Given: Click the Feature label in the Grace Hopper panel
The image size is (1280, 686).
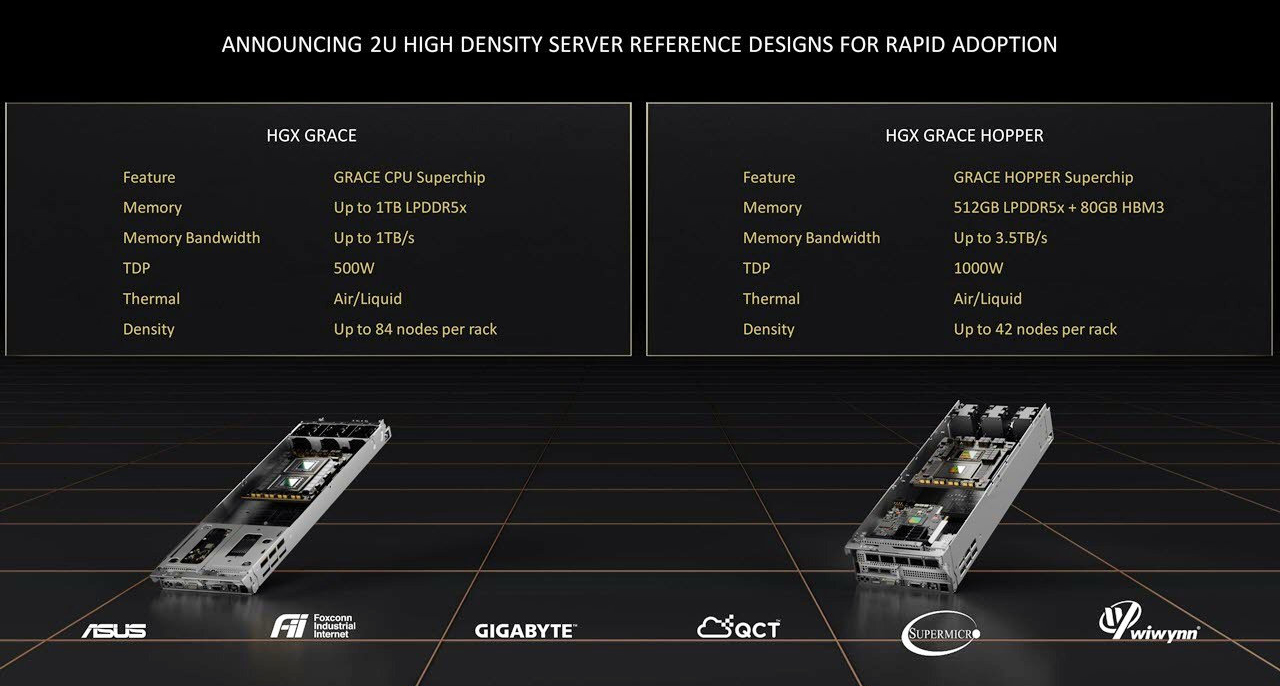Looking at the screenshot, I should (x=769, y=178).
